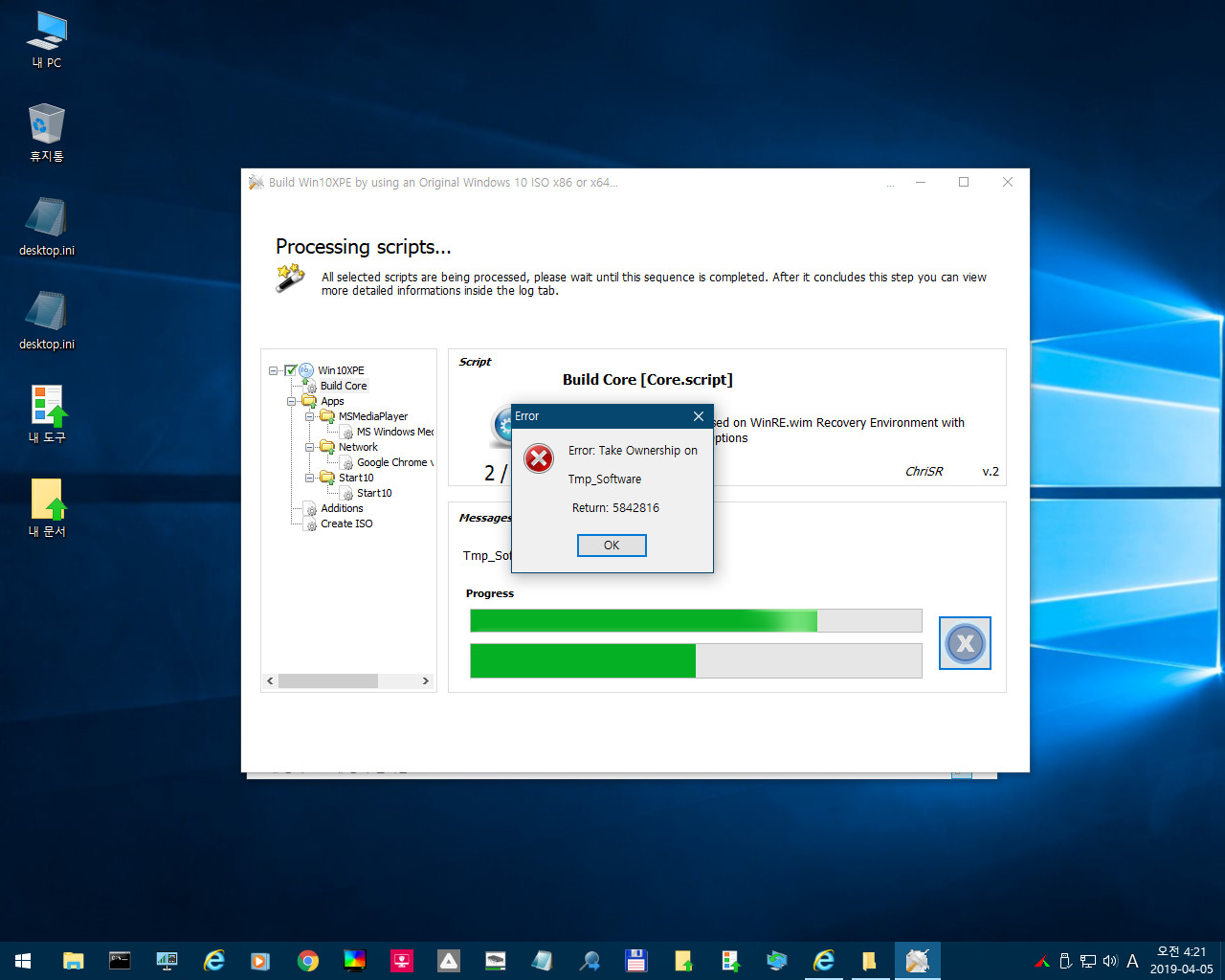The height and width of the screenshot is (980, 1225).
Task: Click the Create ISO script gear icon
Action: (311, 523)
